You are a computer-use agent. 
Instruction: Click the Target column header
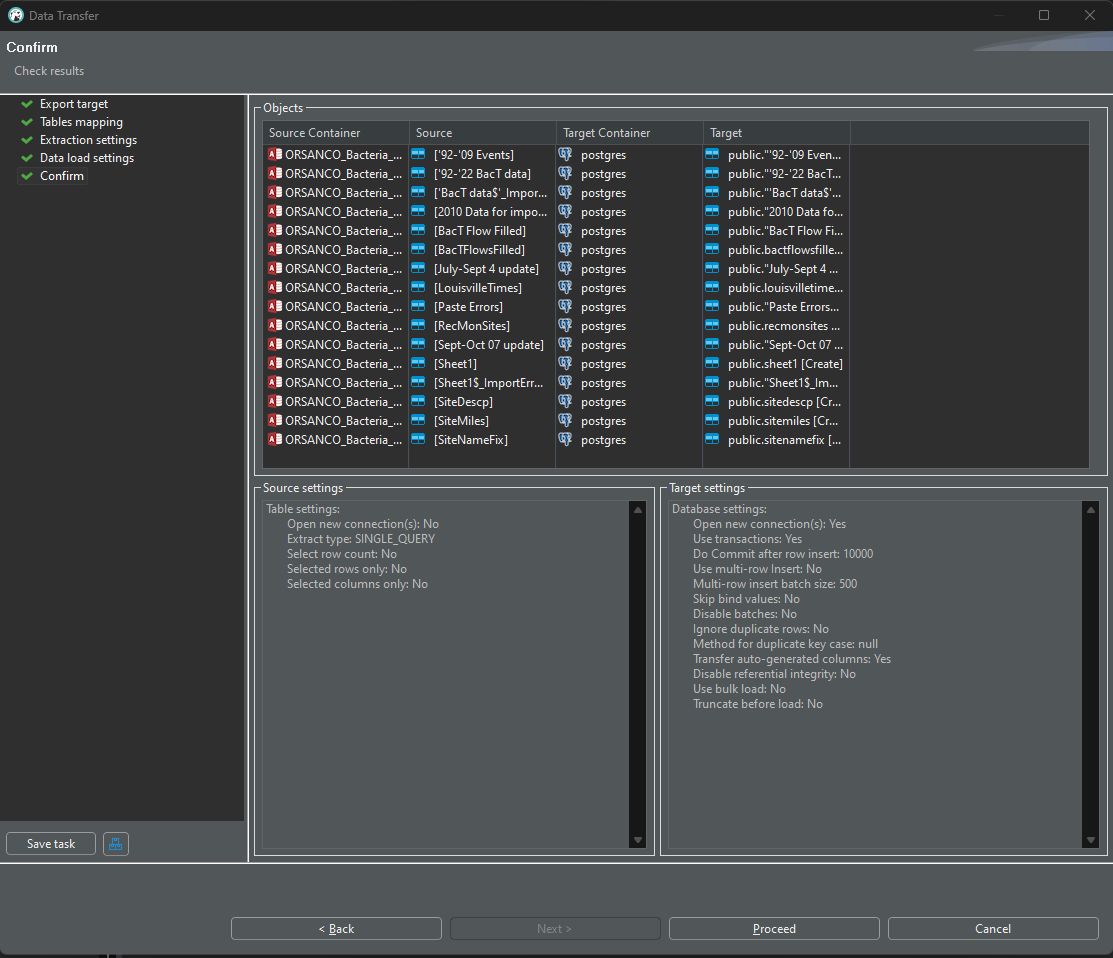(x=777, y=133)
